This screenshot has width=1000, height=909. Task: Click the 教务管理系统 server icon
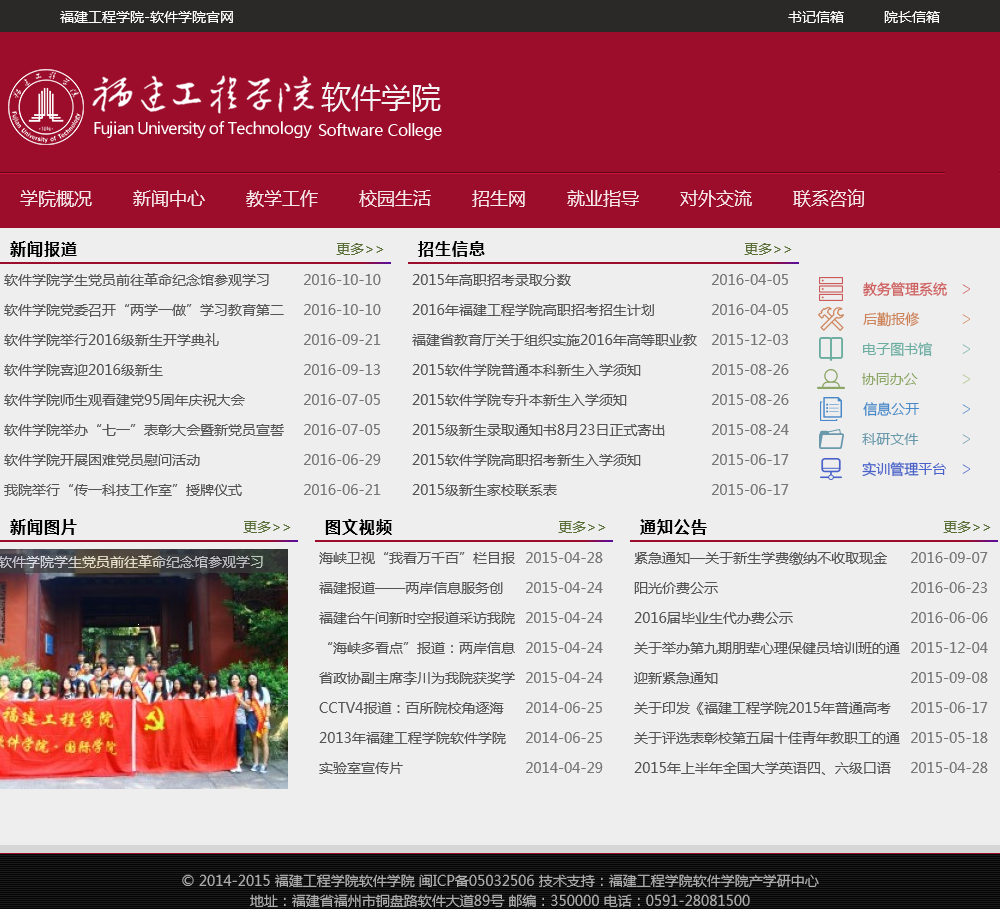(831, 289)
